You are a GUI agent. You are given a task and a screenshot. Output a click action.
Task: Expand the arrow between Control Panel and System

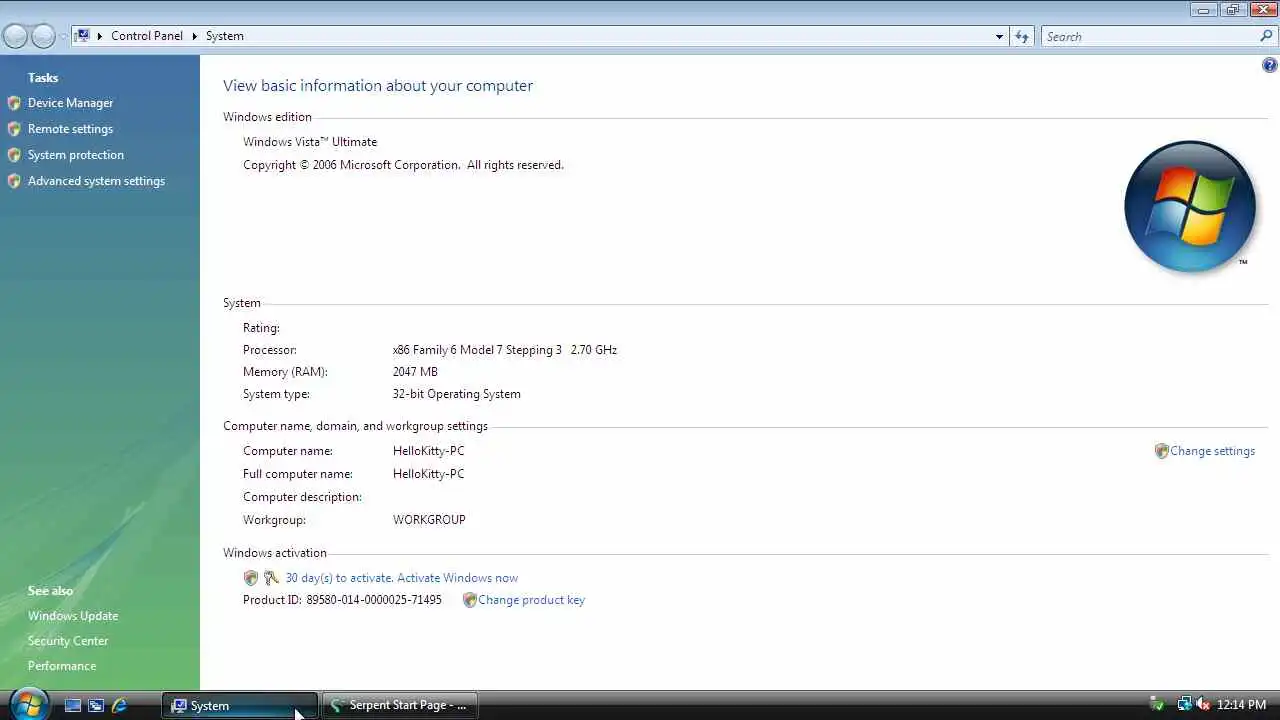pos(195,36)
